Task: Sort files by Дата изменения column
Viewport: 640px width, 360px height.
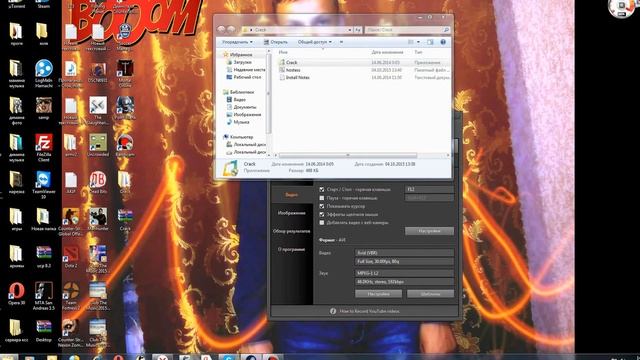Action: click(x=387, y=52)
